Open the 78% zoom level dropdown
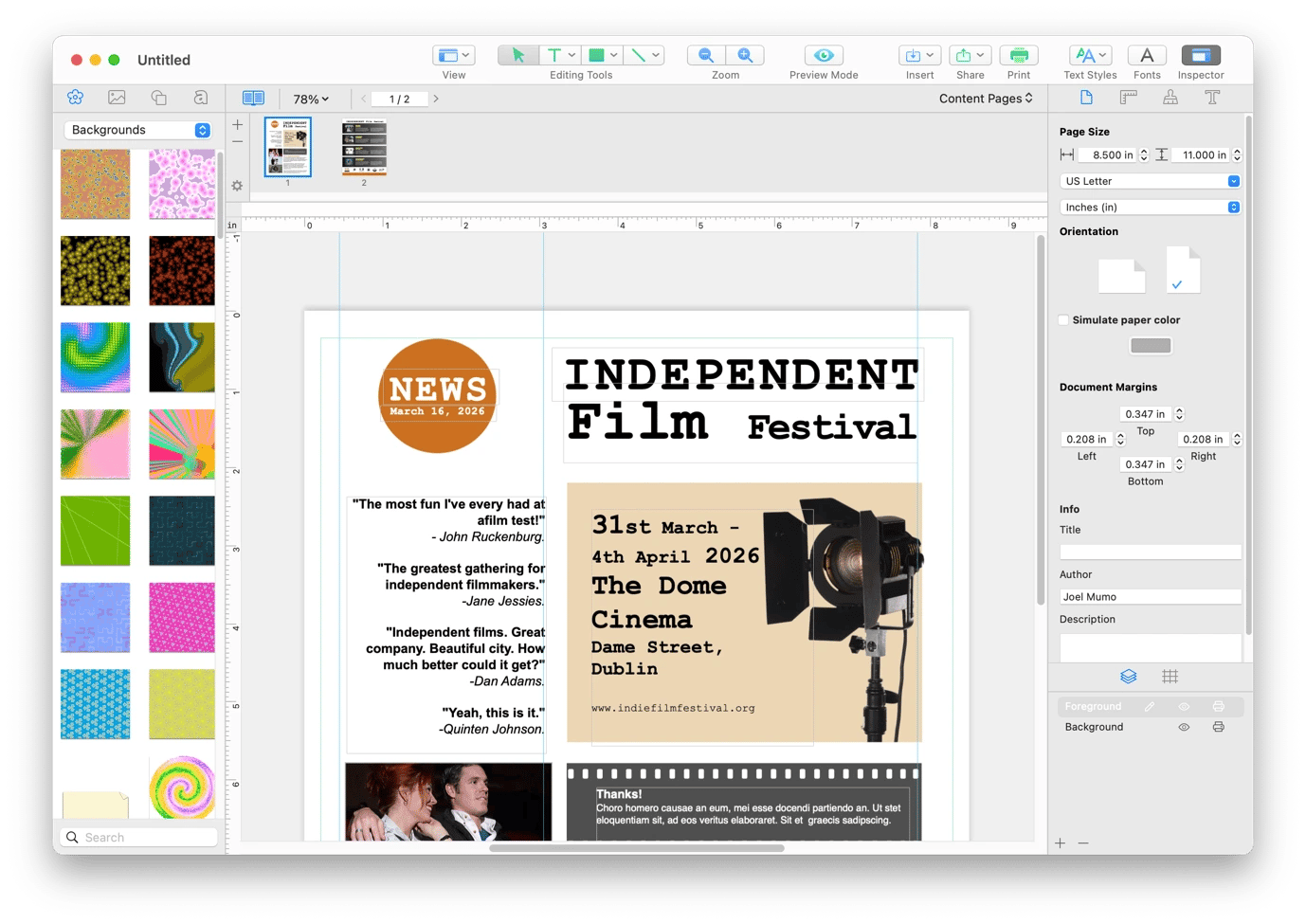The width and height of the screenshot is (1306, 924). coord(311,99)
